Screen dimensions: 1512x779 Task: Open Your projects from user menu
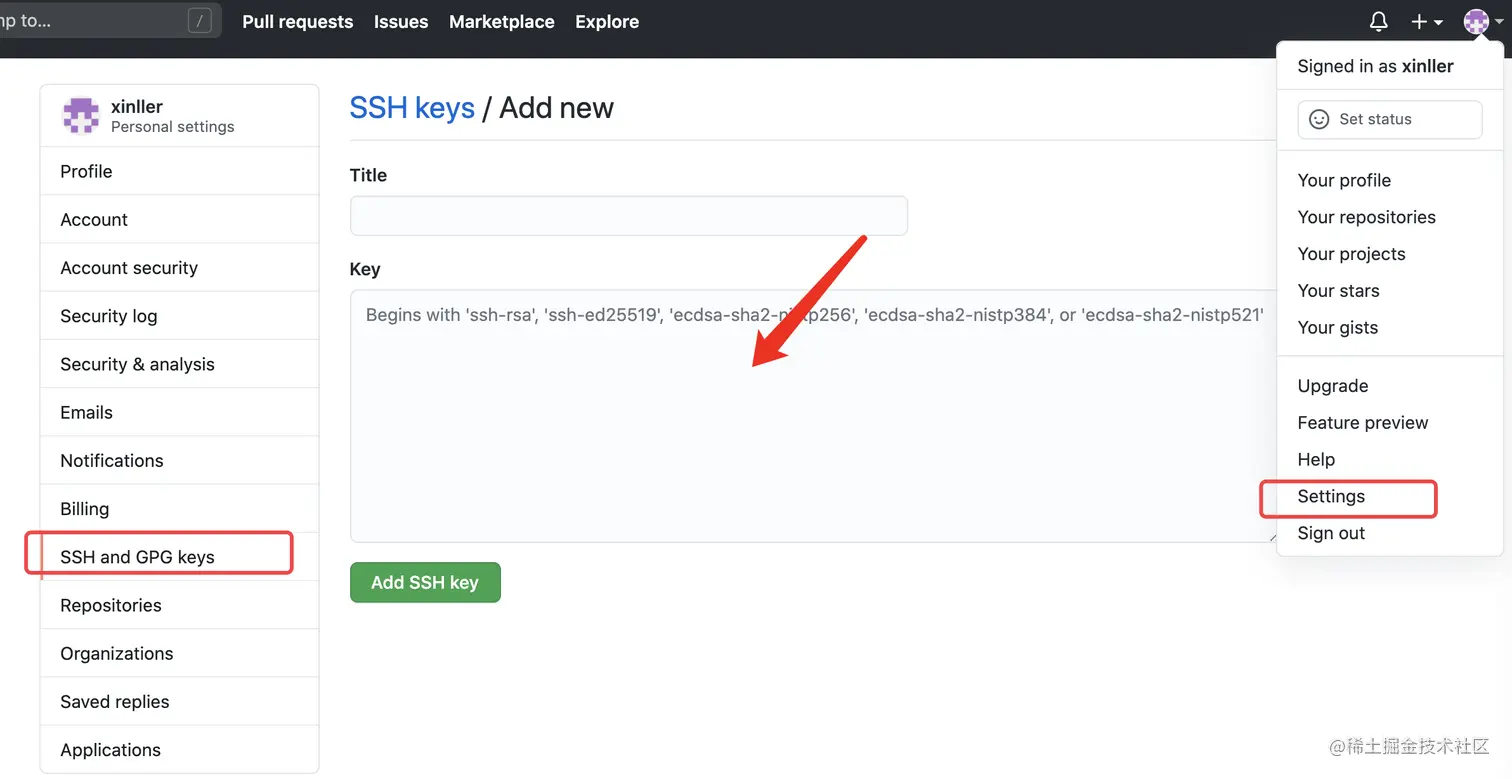[1389, 254]
